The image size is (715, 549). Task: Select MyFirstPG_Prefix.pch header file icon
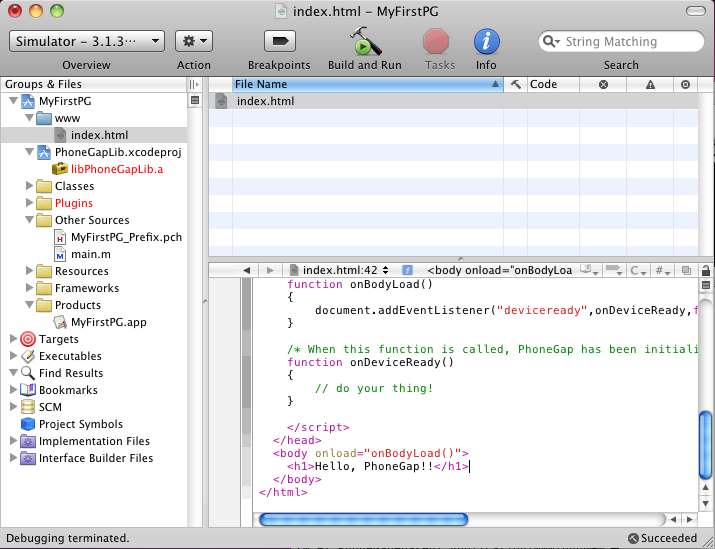[60, 237]
